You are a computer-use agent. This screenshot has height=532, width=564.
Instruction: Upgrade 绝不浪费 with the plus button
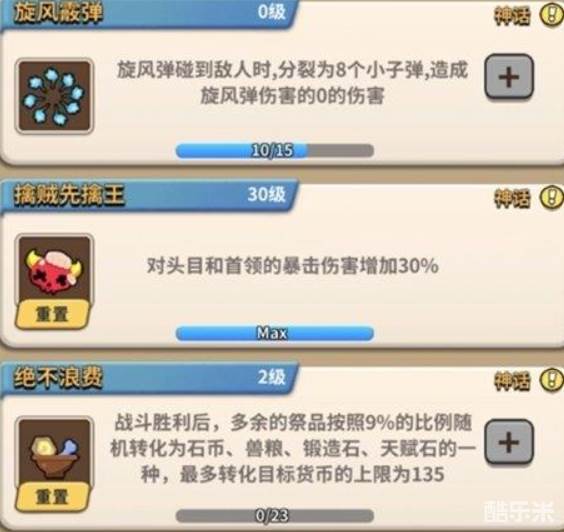(509, 442)
